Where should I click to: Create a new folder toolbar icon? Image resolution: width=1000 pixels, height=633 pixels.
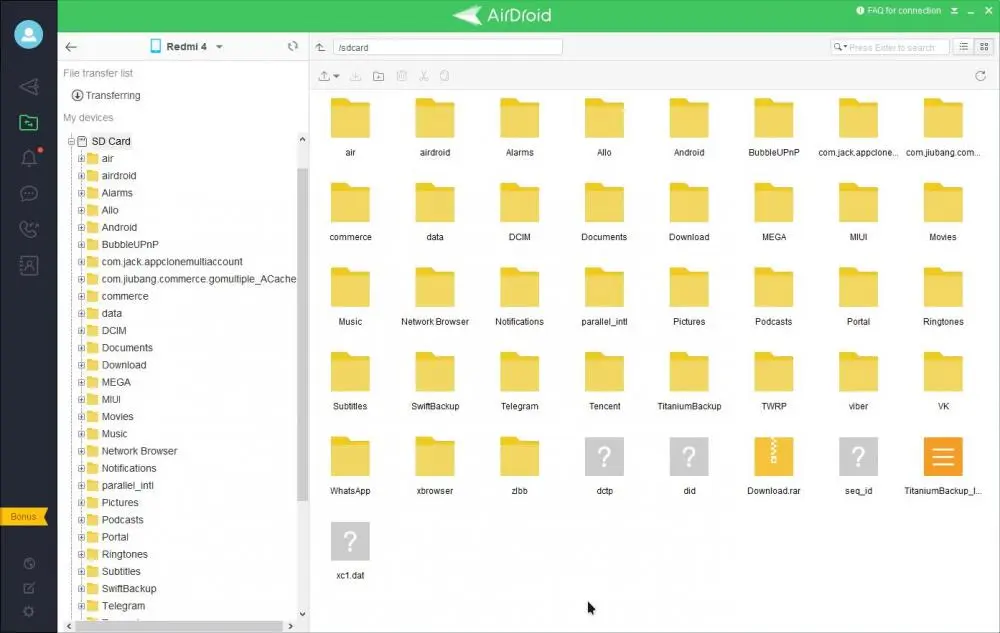click(378, 76)
